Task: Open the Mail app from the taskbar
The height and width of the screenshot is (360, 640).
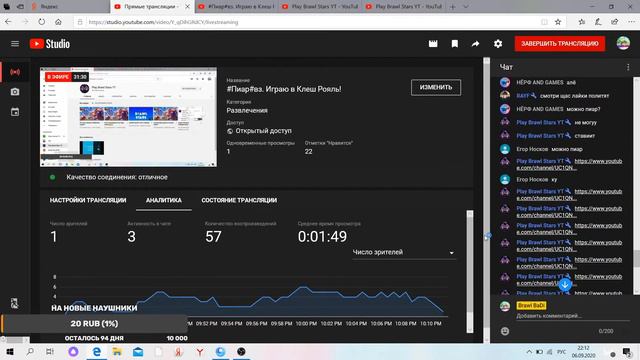Action: [138, 352]
